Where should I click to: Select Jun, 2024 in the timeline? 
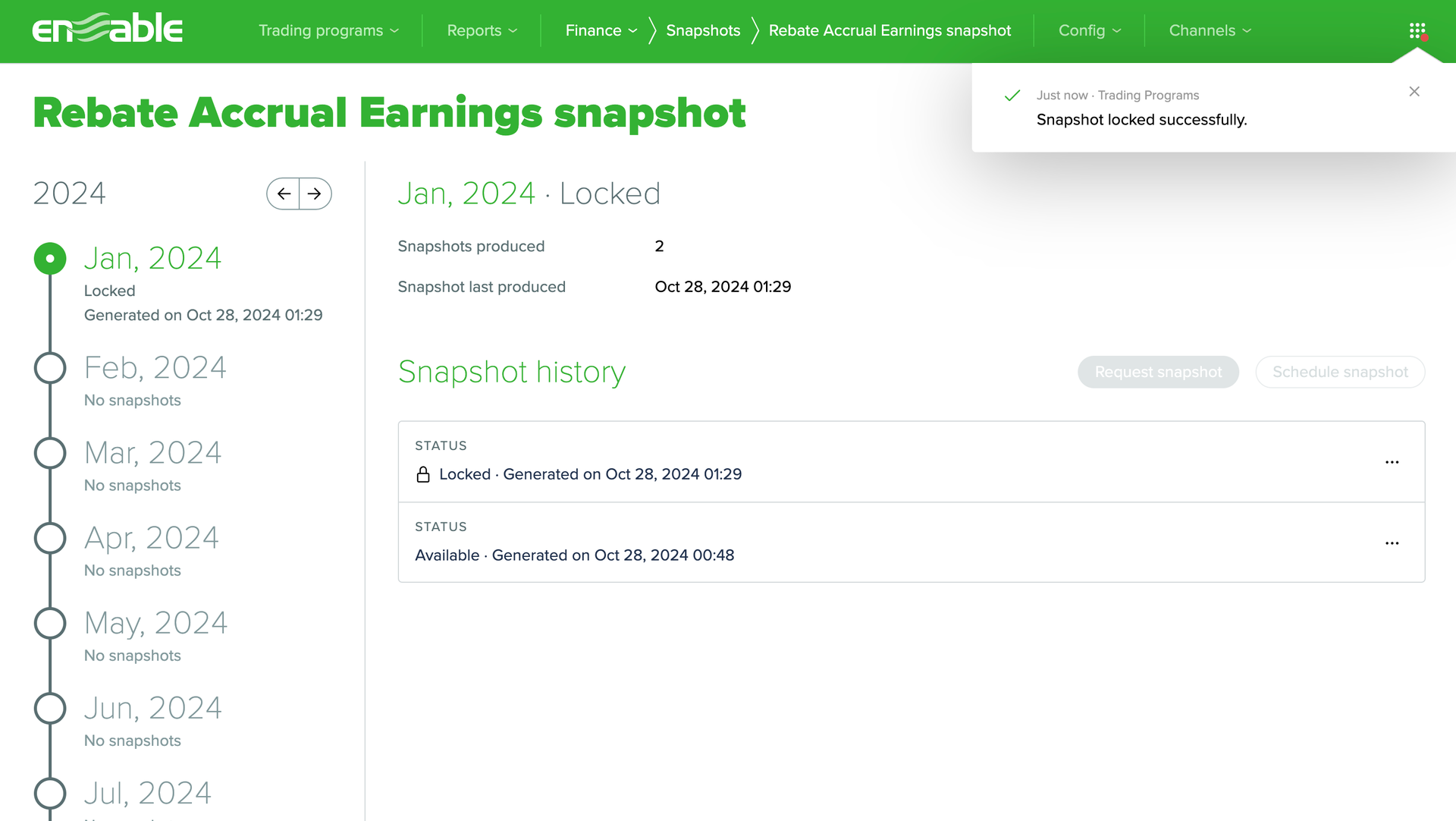tap(152, 708)
